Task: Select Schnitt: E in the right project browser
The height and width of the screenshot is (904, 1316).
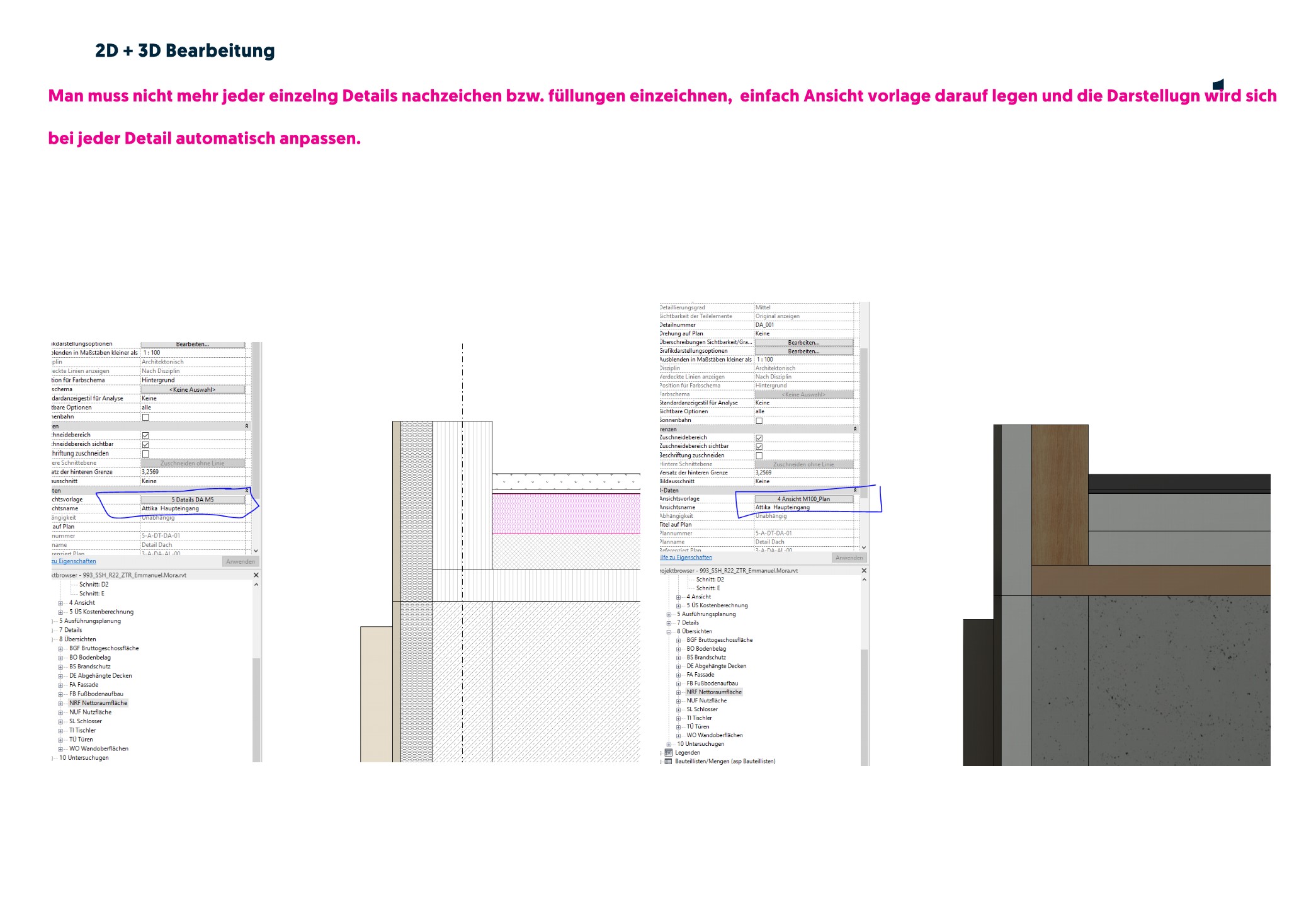Action: point(708,588)
